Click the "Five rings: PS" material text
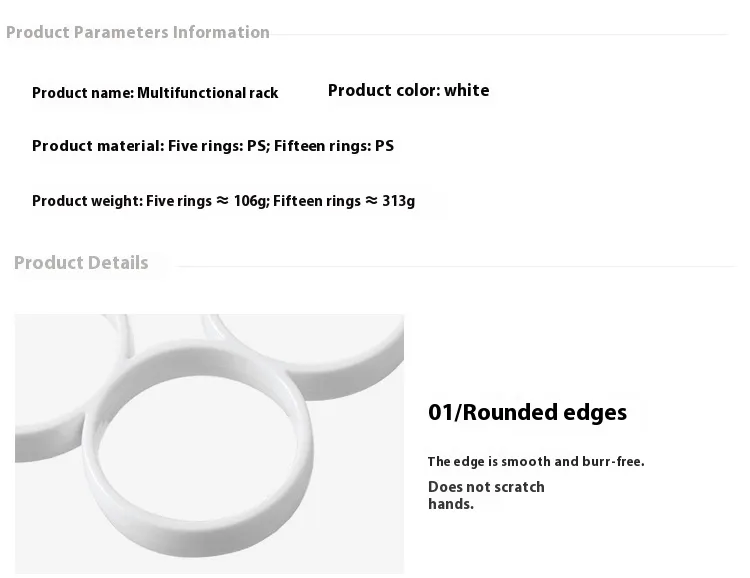Screen dimensions: 750x578 pyautogui.click(x=218, y=146)
